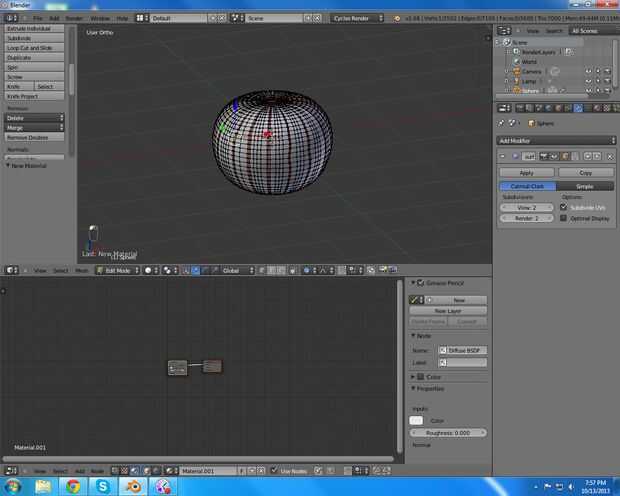Click the Remove Doubles button
The image size is (620, 496).
(x=34, y=137)
